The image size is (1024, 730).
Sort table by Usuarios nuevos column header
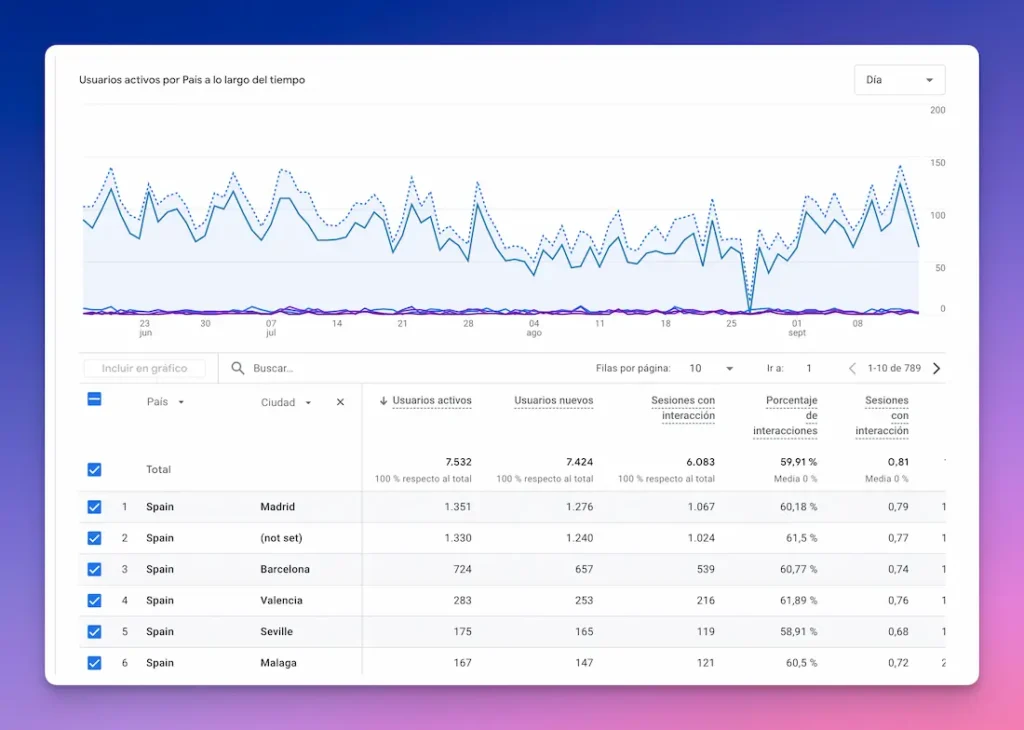coord(552,400)
